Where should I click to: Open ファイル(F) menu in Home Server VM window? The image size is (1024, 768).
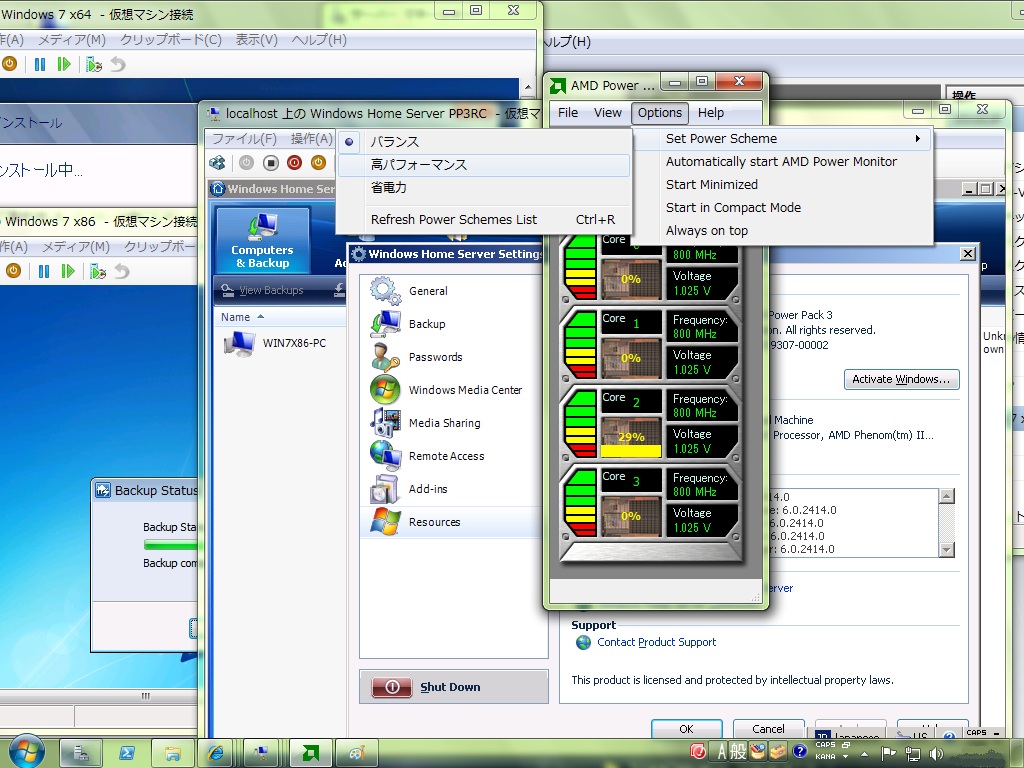(244, 139)
